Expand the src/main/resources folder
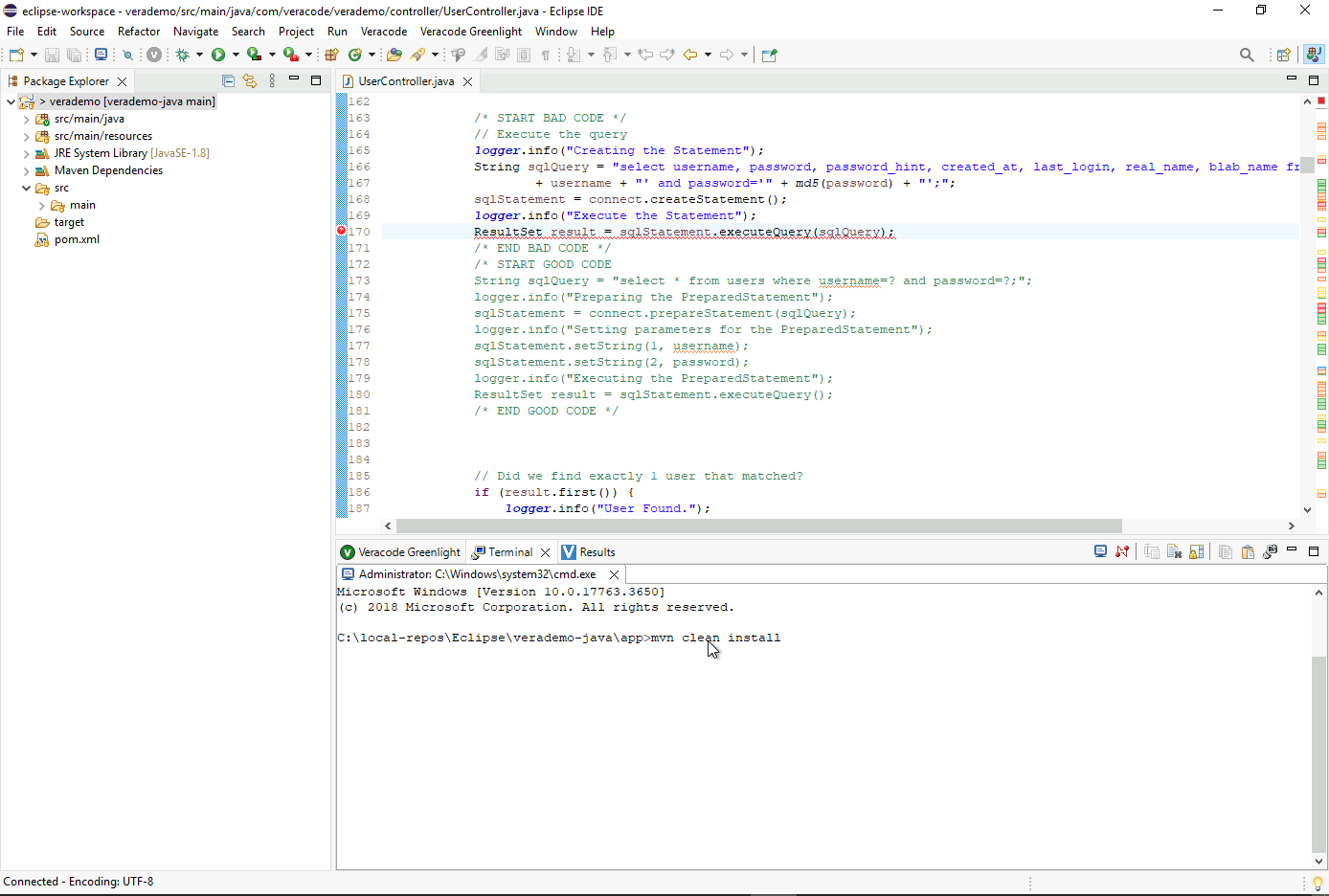This screenshot has height=896, width=1329. [26, 136]
